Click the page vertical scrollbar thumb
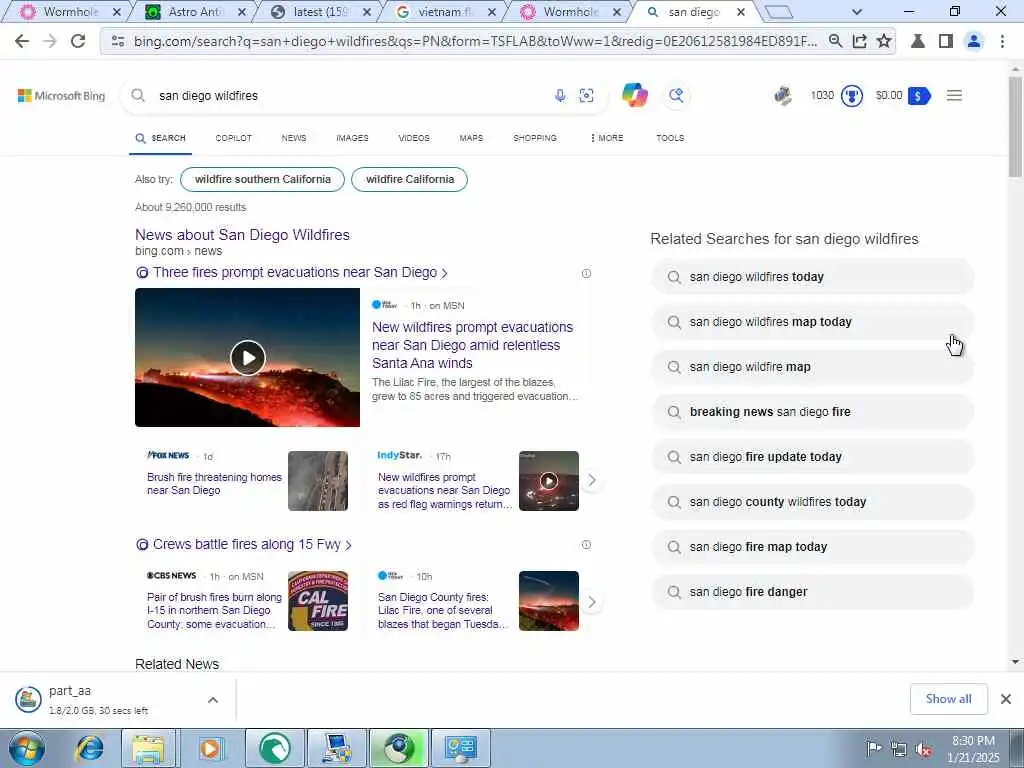This screenshot has width=1024, height=768. coord(1015,126)
